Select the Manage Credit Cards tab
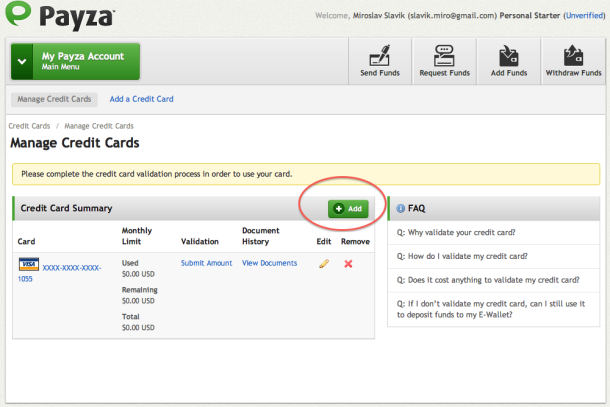Image resolution: width=610 pixels, height=407 pixels. (x=54, y=99)
